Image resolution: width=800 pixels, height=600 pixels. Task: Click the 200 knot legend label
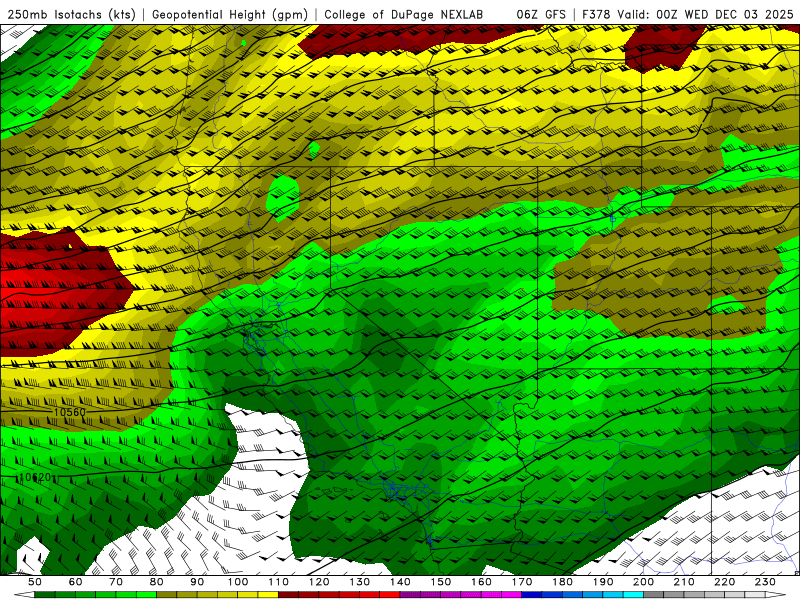pyautogui.click(x=643, y=582)
